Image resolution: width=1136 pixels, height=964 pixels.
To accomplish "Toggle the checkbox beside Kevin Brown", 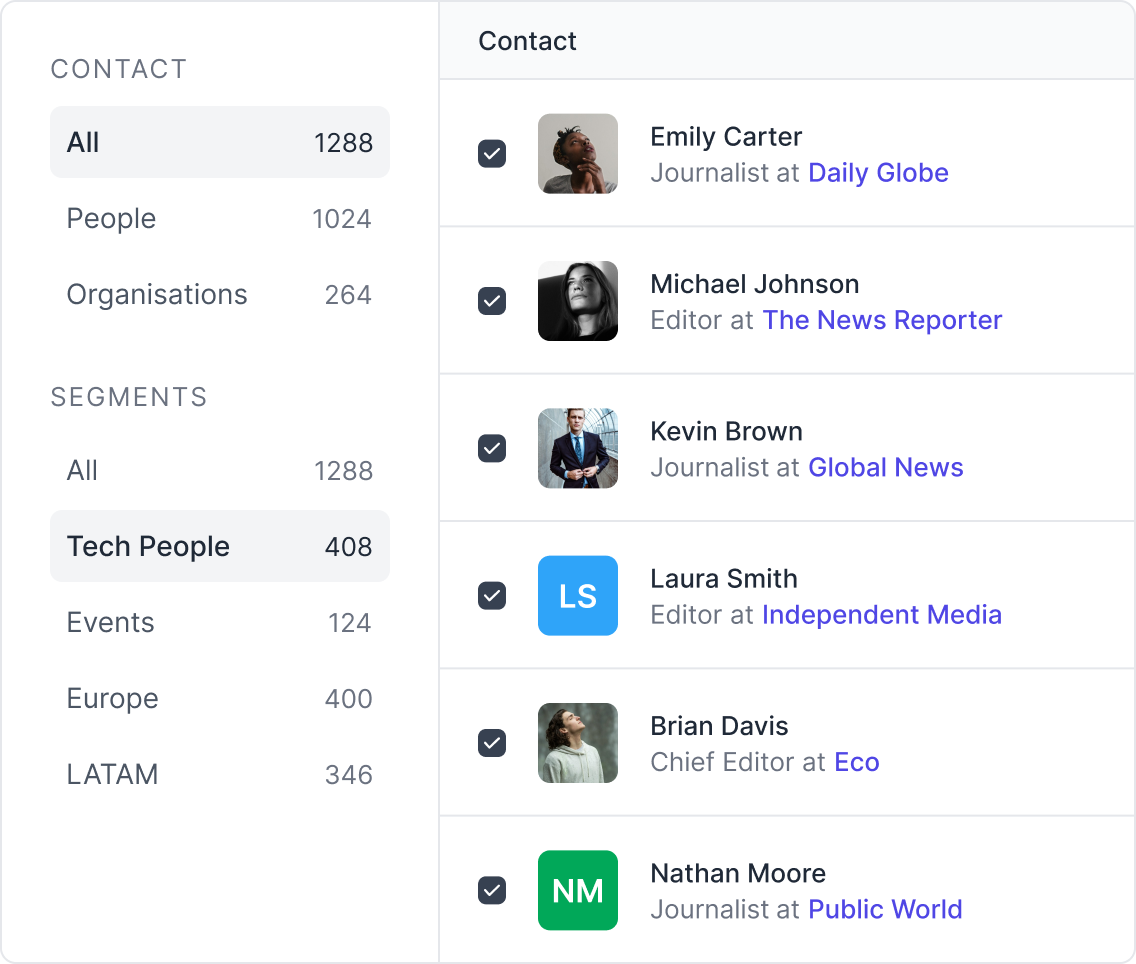I will click(x=492, y=448).
